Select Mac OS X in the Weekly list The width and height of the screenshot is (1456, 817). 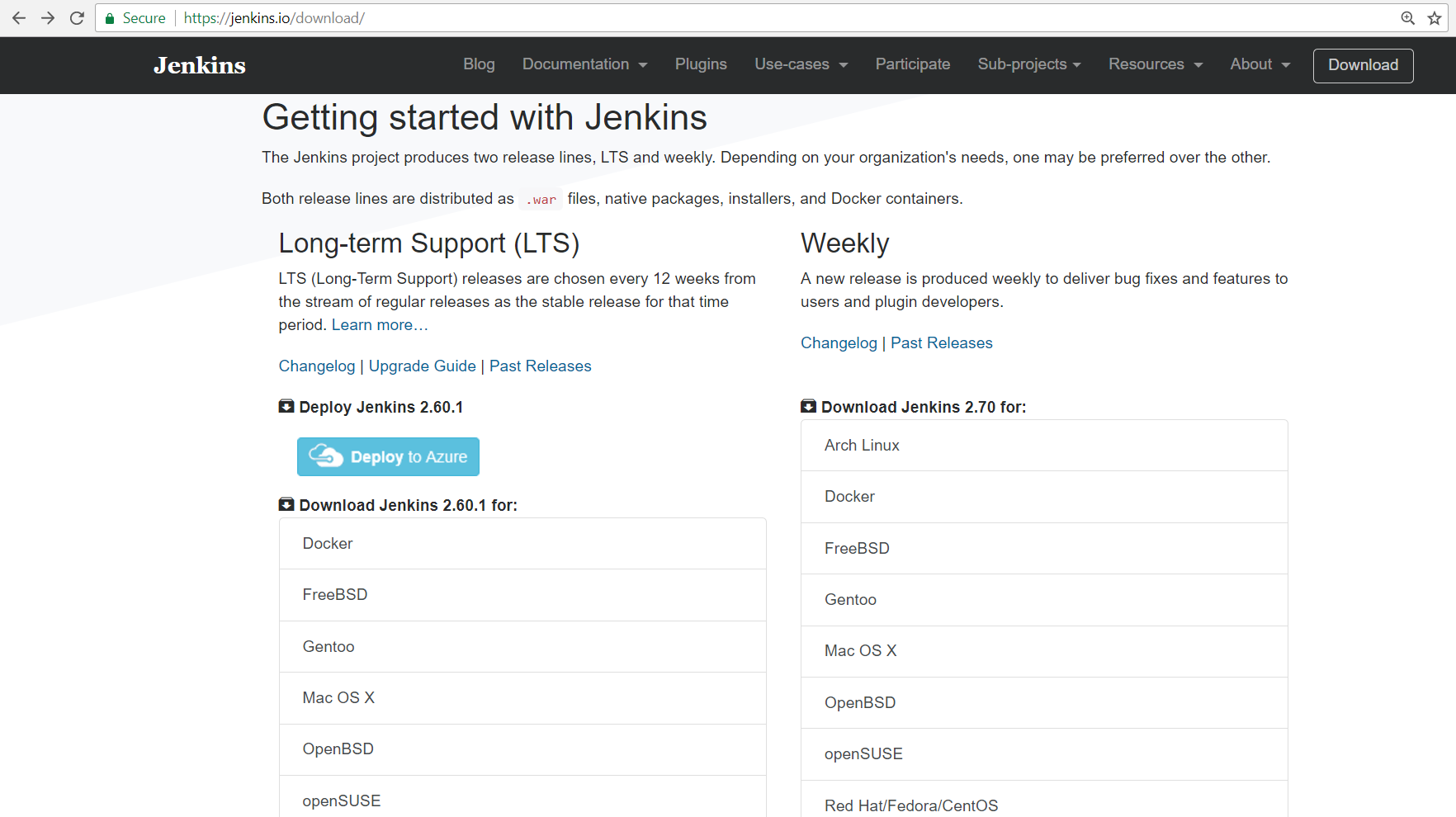1044,651
